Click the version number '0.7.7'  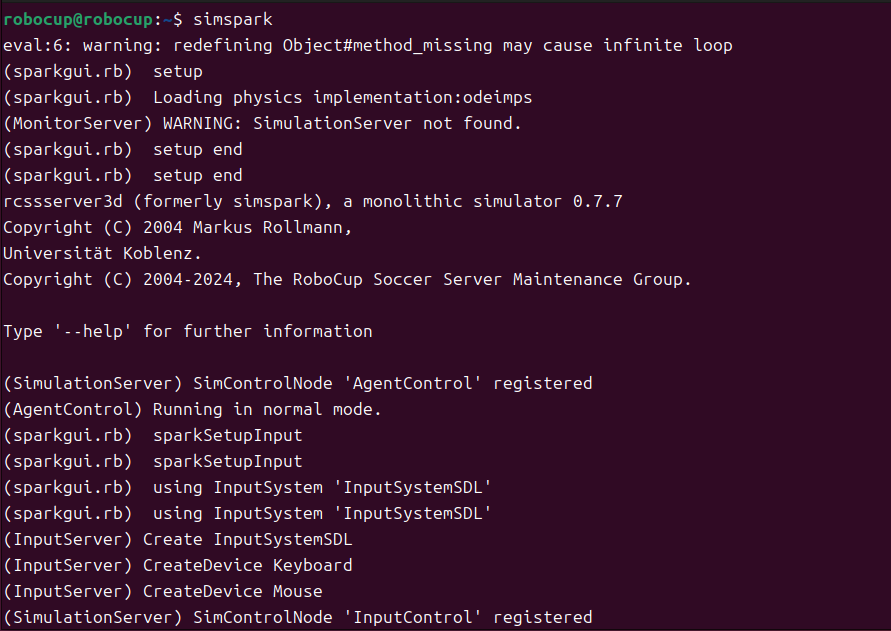point(597,201)
